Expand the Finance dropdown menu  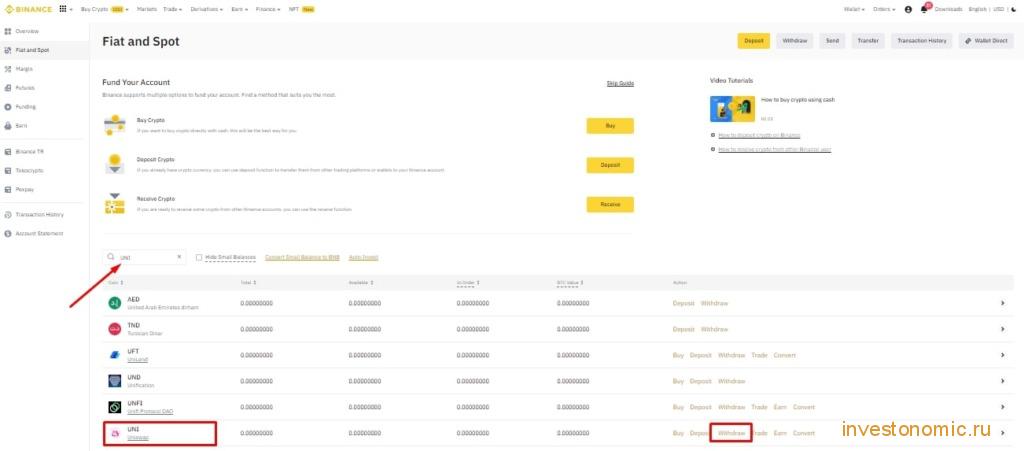(268, 9)
